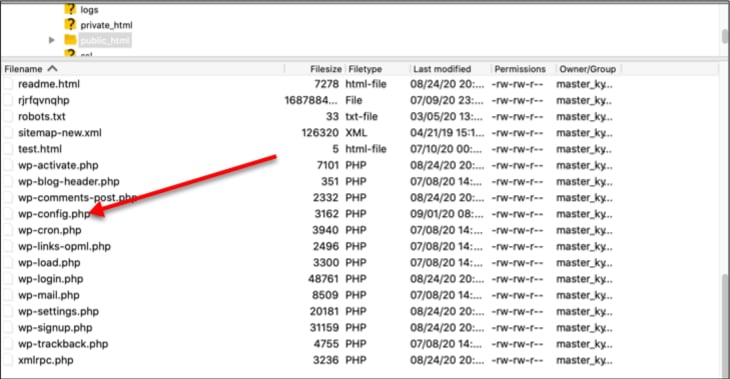
Task: Select the logs tree item
Action: pos(89,9)
